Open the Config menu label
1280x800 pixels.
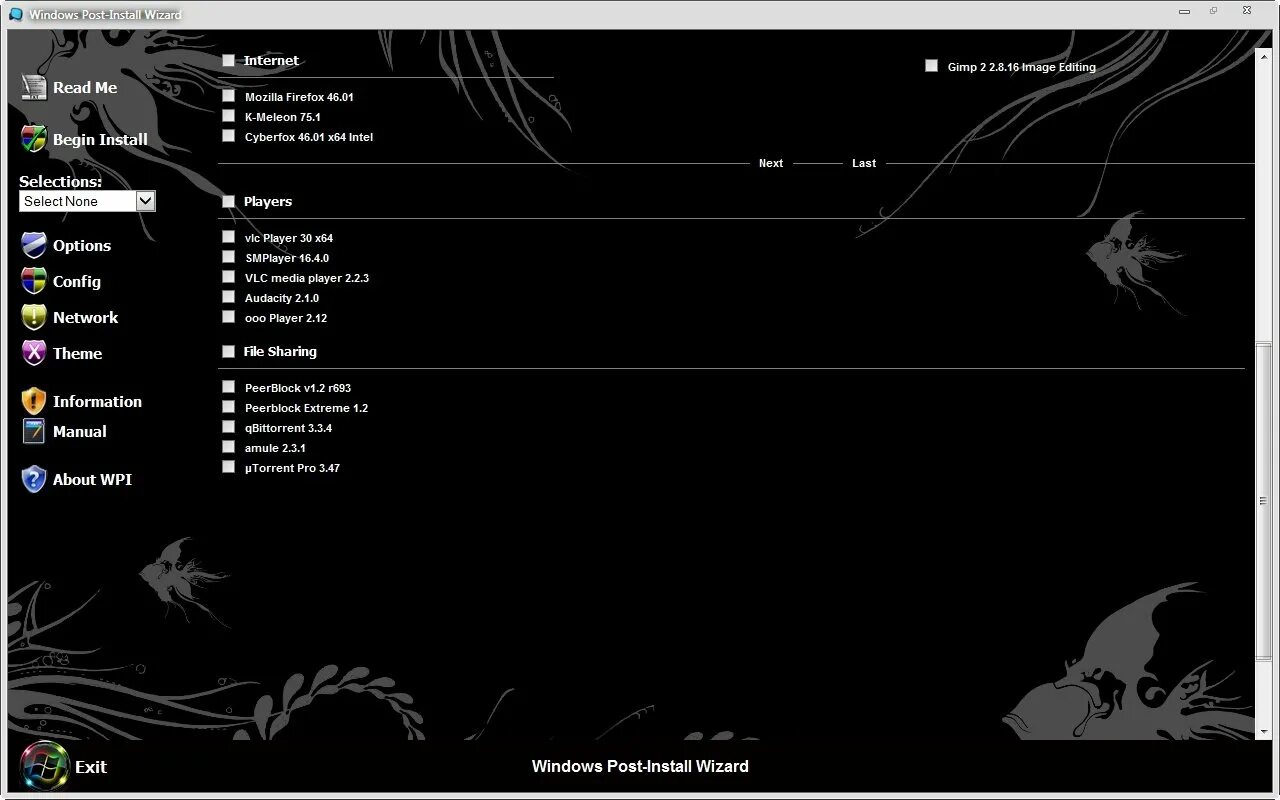click(x=77, y=282)
